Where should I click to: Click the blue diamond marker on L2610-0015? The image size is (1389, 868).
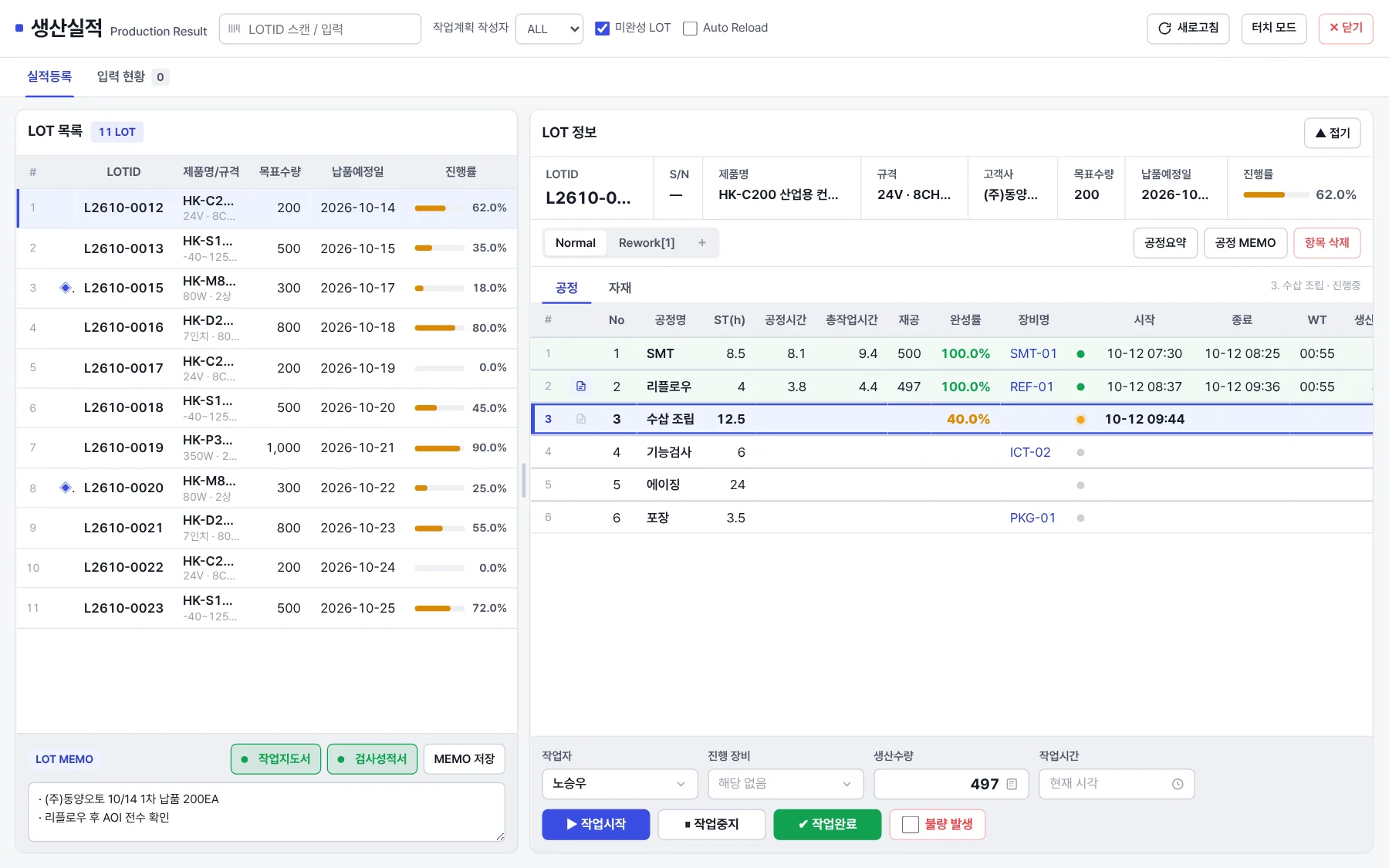tap(66, 288)
